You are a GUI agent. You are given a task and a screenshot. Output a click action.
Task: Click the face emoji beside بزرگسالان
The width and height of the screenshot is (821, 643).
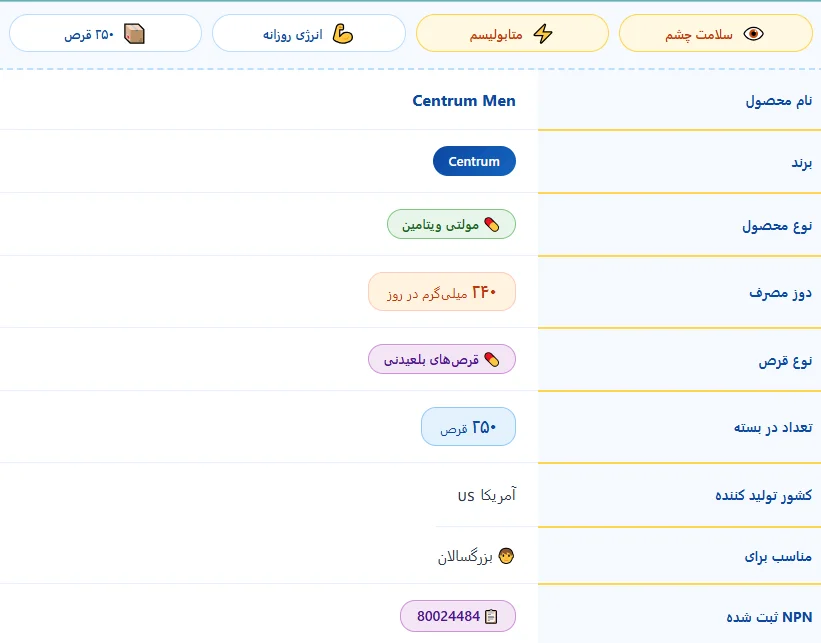tap(506, 556)
